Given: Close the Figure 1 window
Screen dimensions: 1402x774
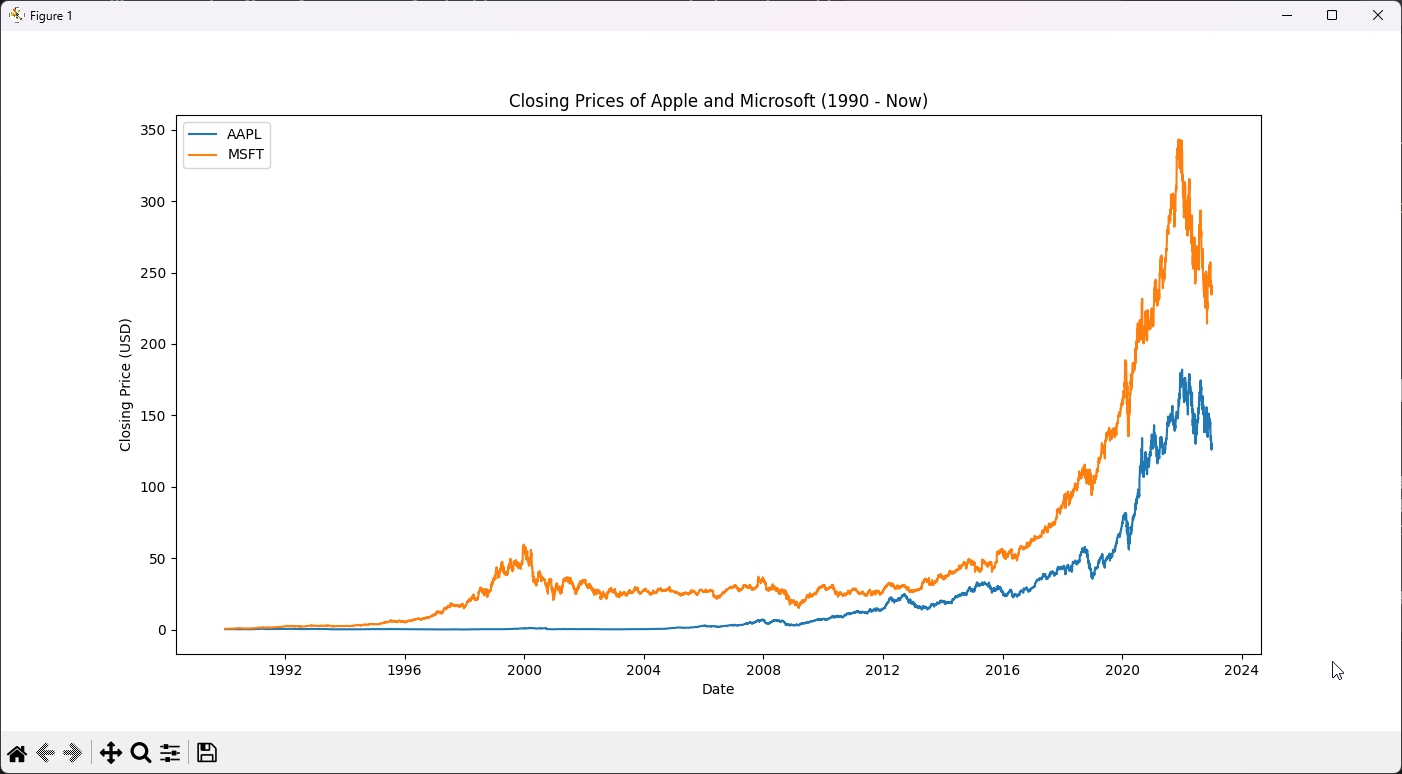Looking at the screenshot, I should click(x=1378, y=15).
